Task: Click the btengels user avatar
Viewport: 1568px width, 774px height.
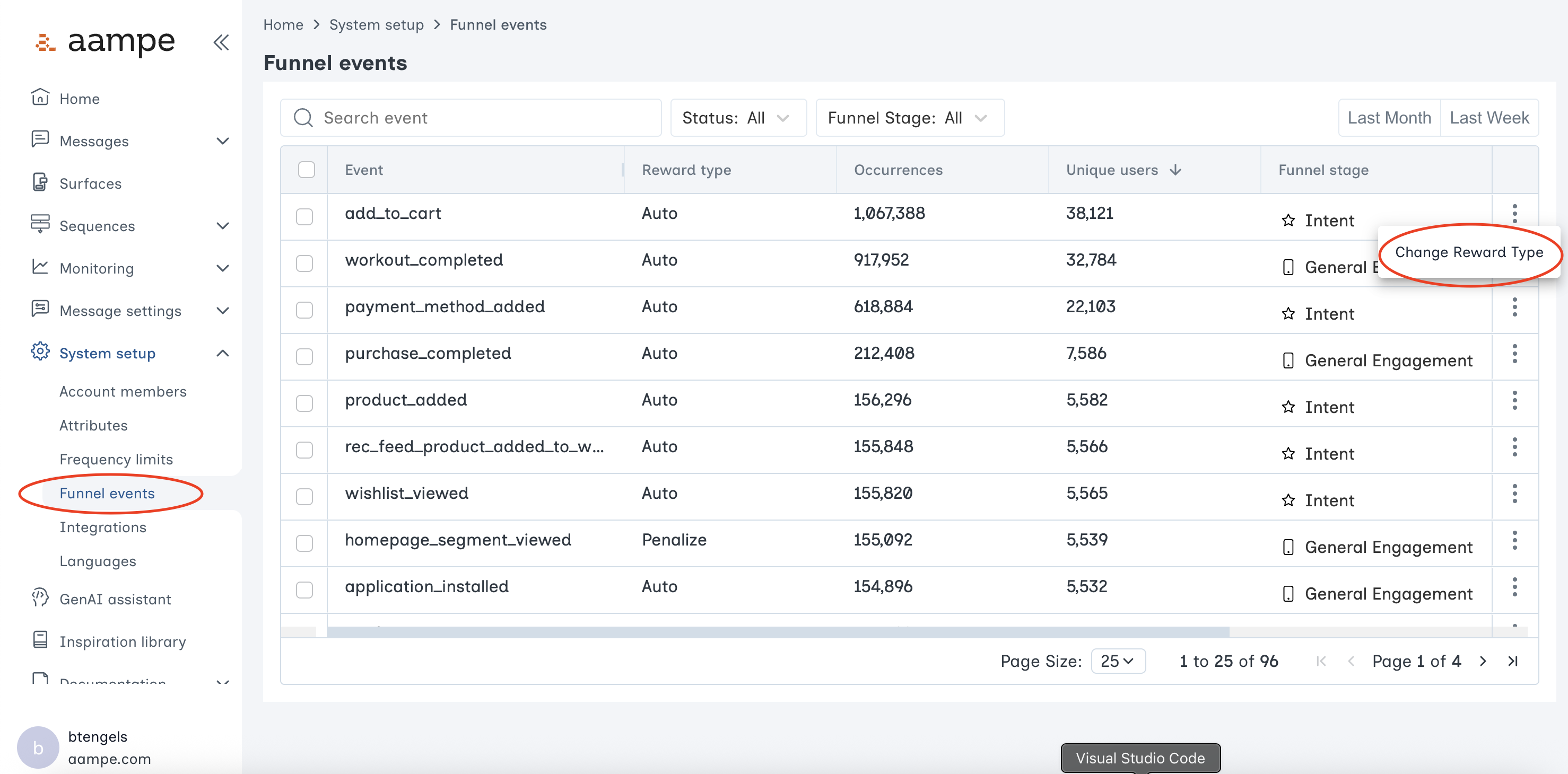Action: (x=38, y=748)
